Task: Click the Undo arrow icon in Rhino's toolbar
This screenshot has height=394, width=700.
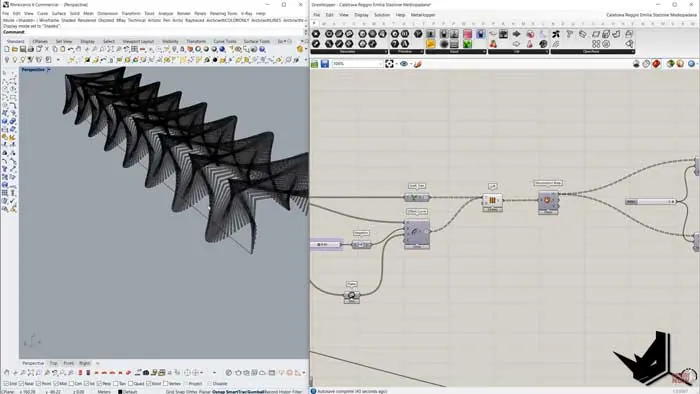Action: (x=71, y=49)
